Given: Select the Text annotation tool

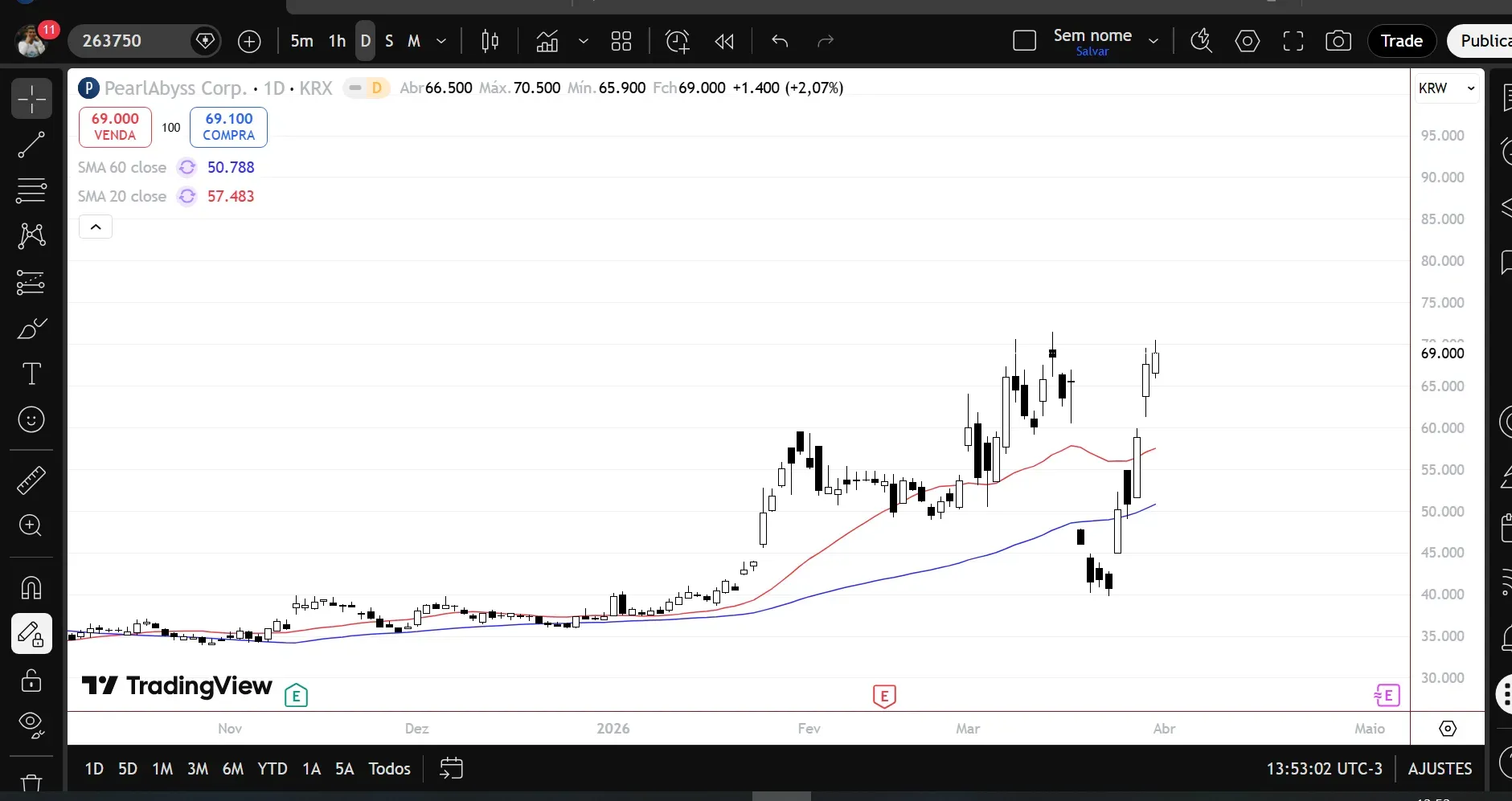Looking at the screenshot, I should tap(31, 374).
